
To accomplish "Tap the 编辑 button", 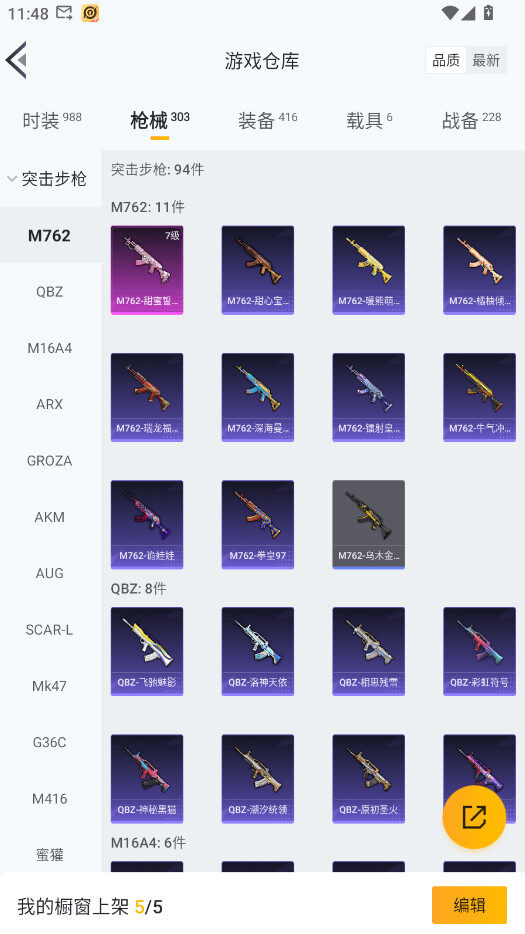I will (470, 905).
